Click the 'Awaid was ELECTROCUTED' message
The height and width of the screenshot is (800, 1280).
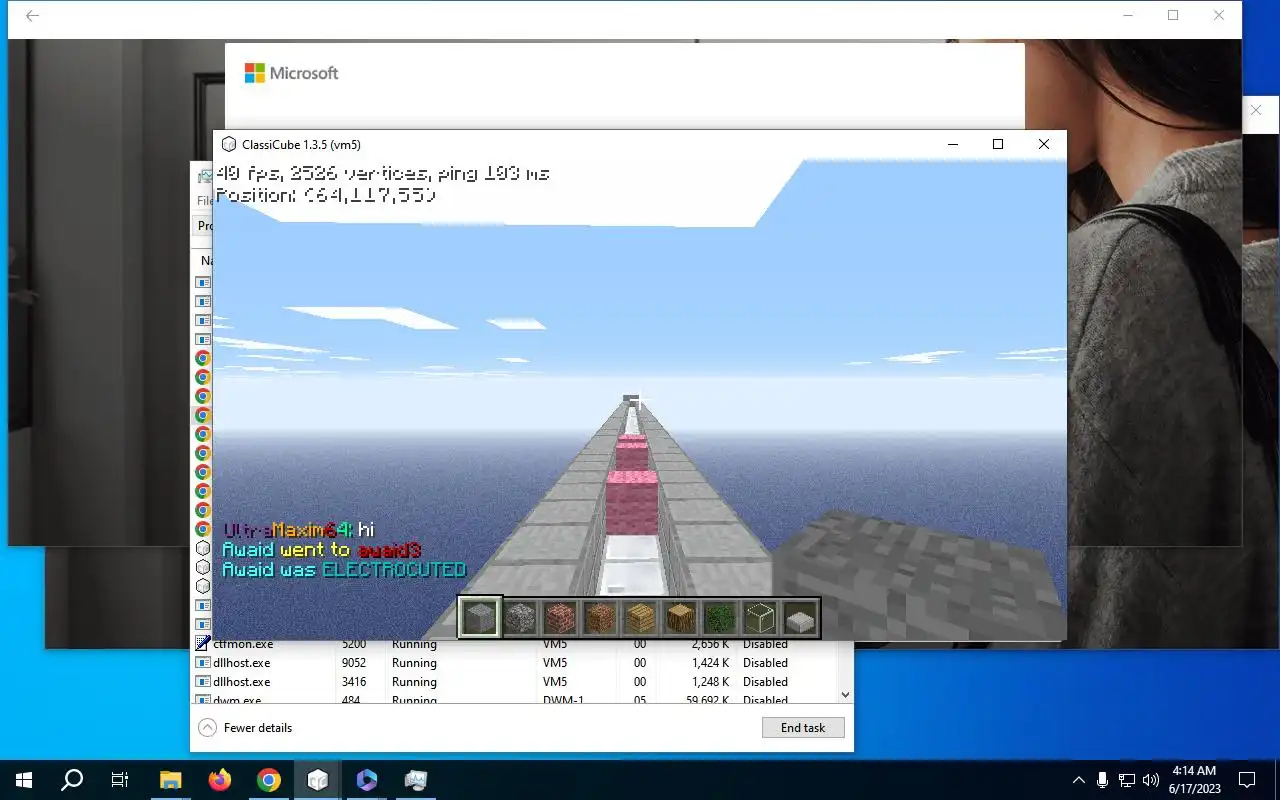[x=344, y=570]
